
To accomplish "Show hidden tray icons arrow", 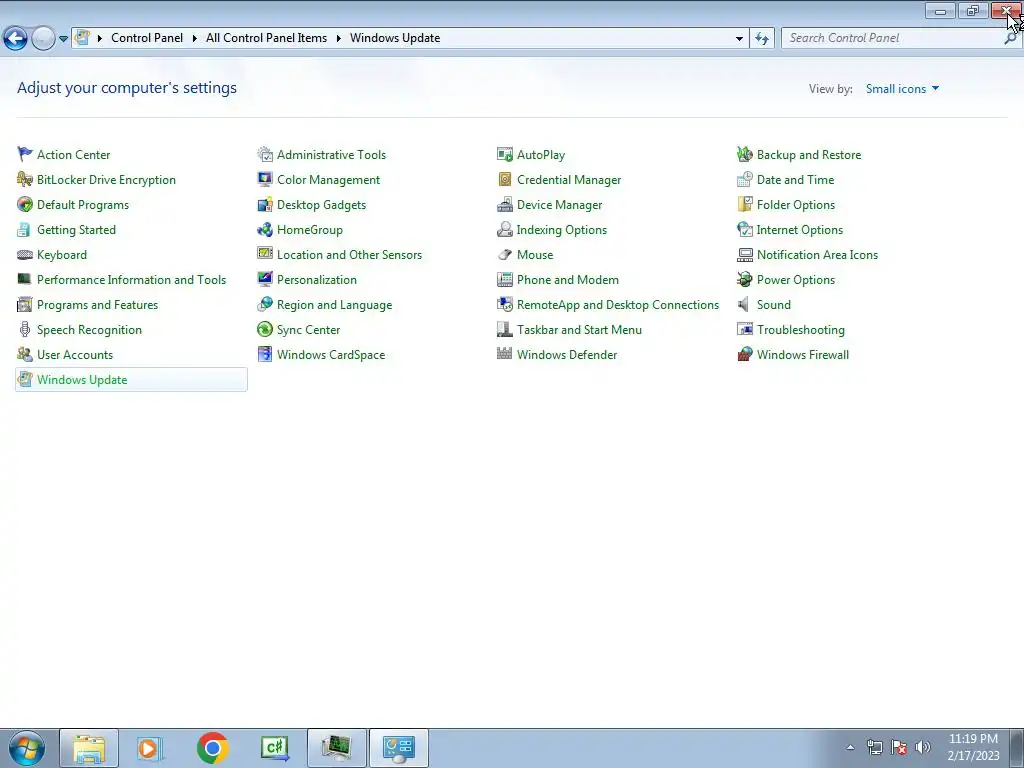I will (850, 748).
